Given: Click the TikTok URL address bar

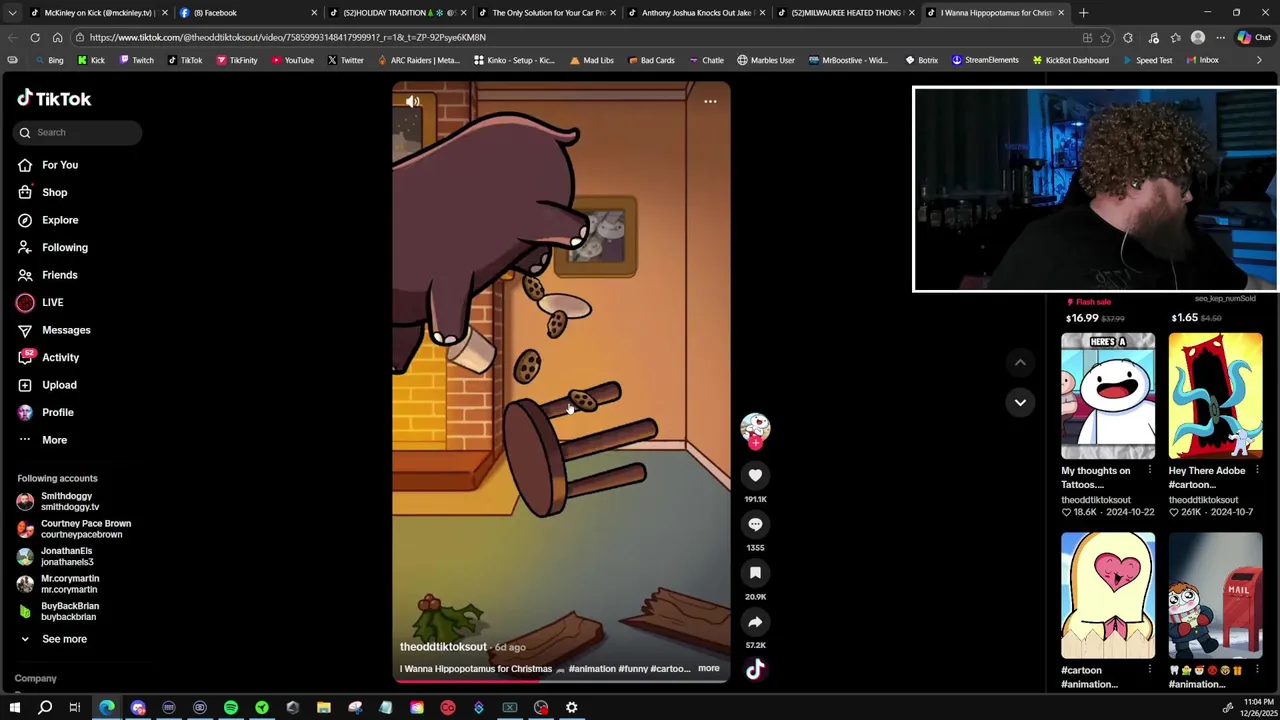Looking at the screenshot, I should pos(575,37).
